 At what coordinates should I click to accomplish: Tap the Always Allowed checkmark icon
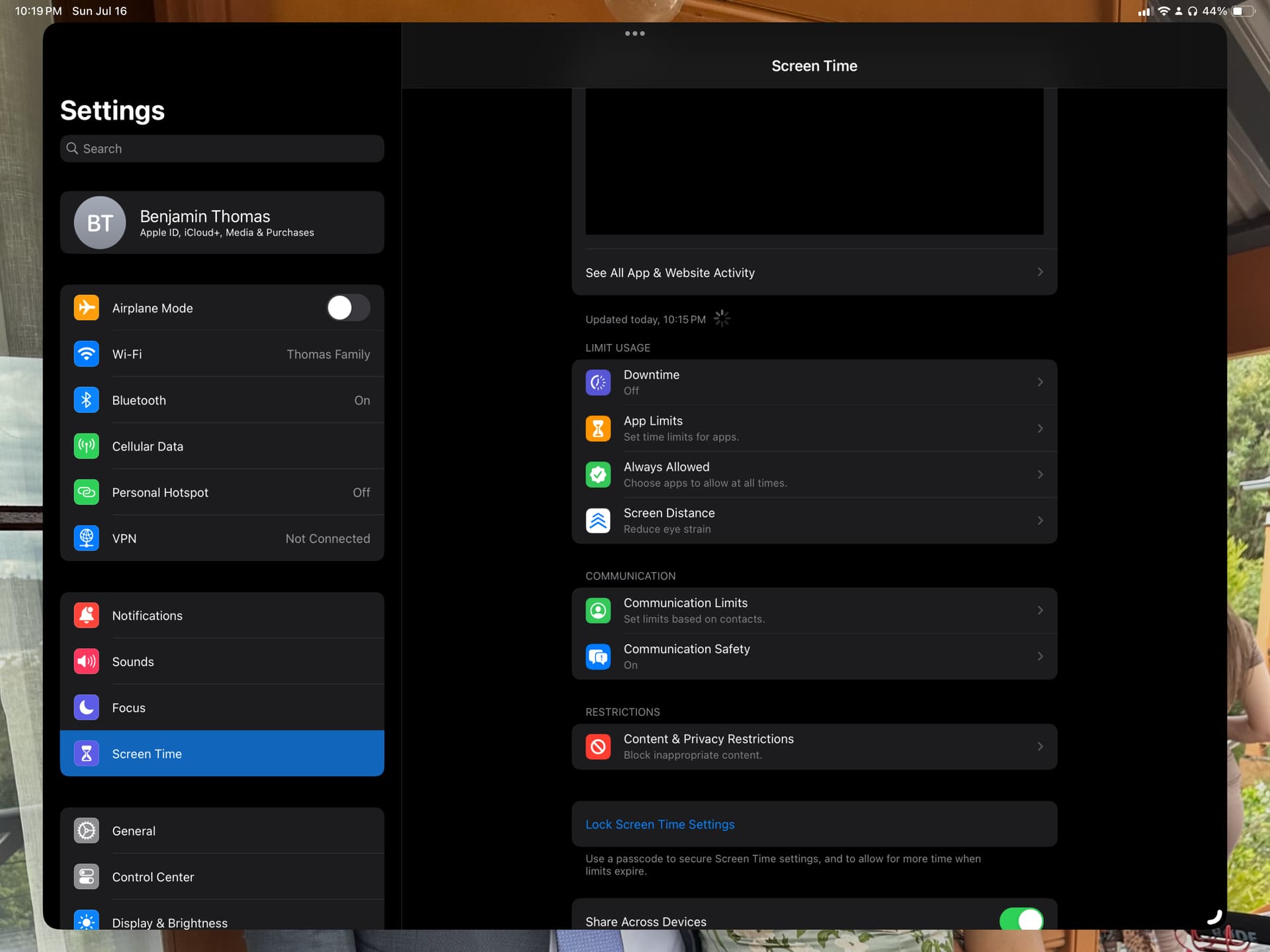pyautogui.click(x=598, y=475)
